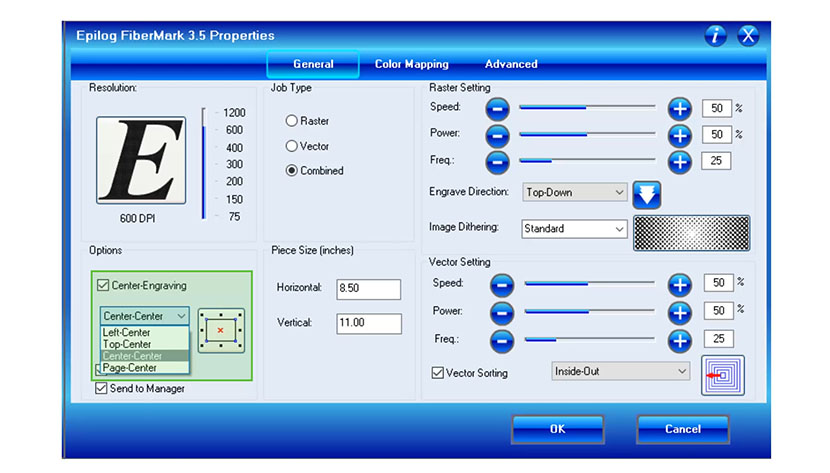Select the Raster job type
This screenshot has height=473, width=830.
tap(292, 121)
